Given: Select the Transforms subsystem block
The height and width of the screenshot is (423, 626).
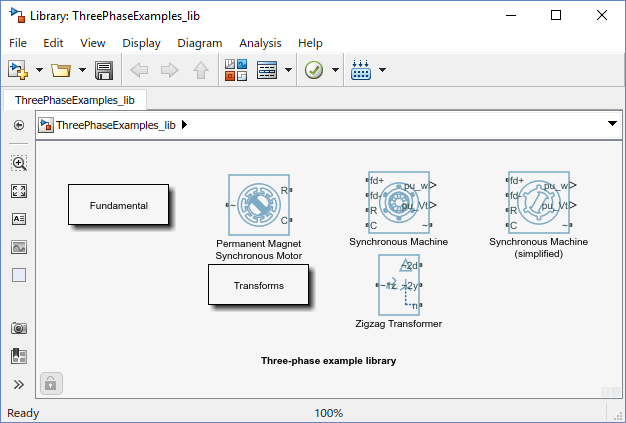Looking at the screenshot, I should tap(258, 285).
